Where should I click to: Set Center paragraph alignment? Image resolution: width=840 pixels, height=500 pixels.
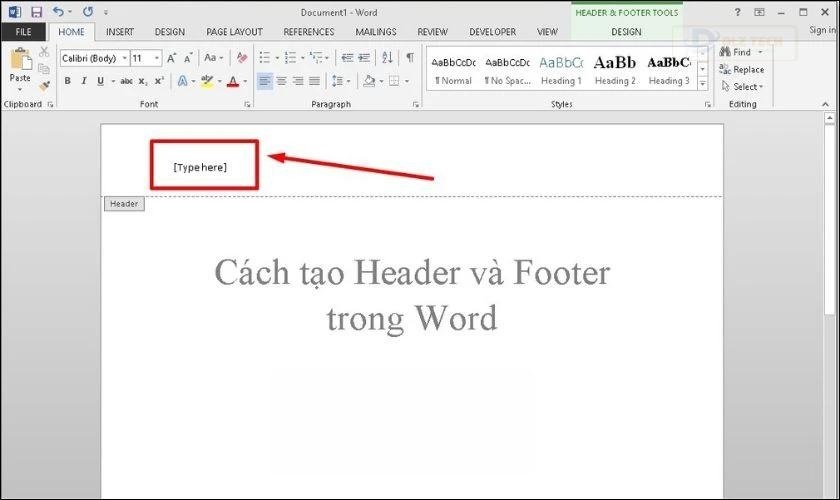281,81
